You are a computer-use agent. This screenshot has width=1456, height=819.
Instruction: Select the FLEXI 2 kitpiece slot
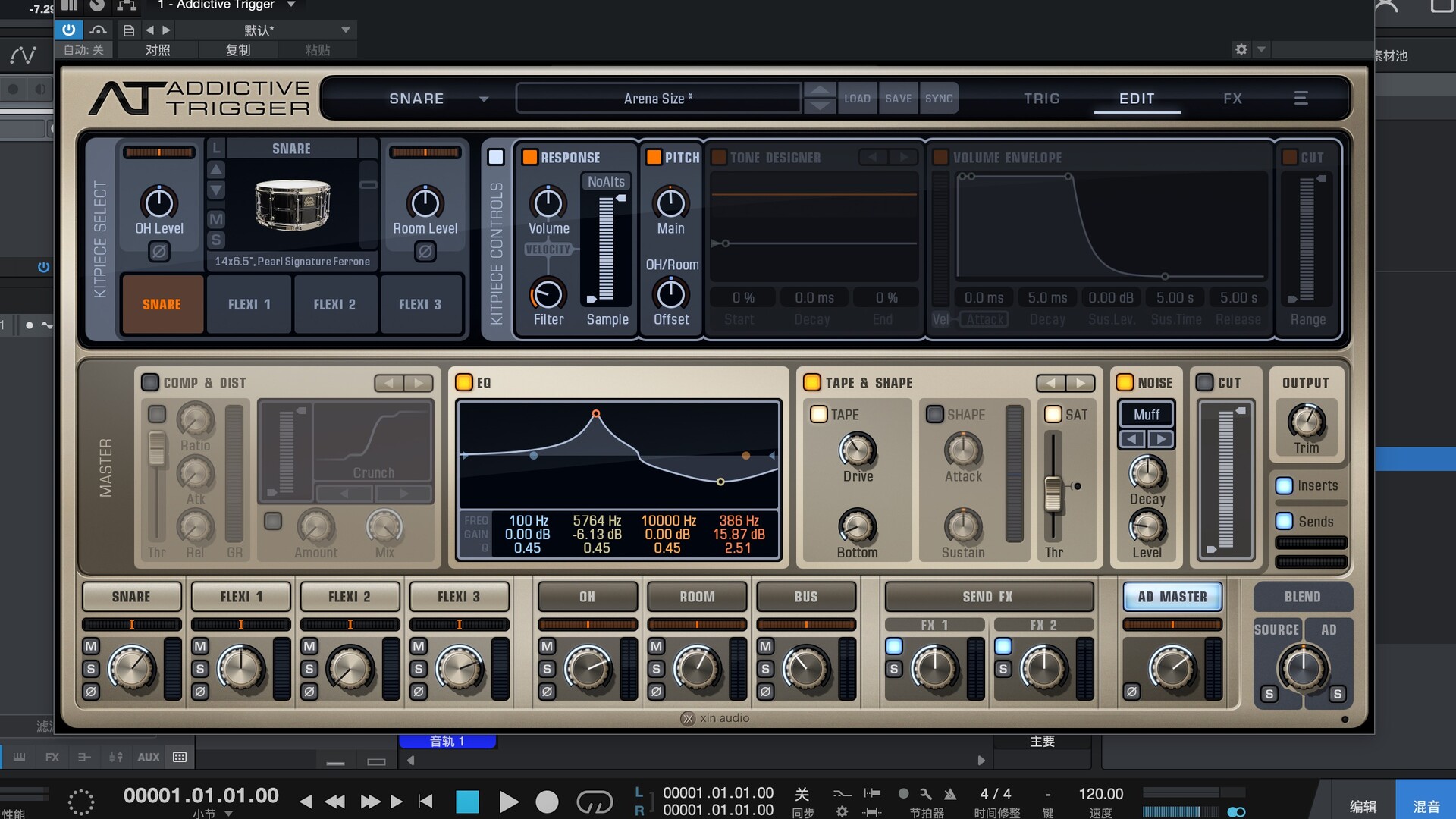point(334,304)
